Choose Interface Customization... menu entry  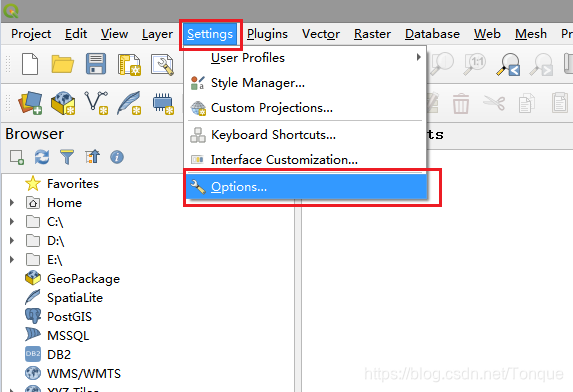(306, 160)
